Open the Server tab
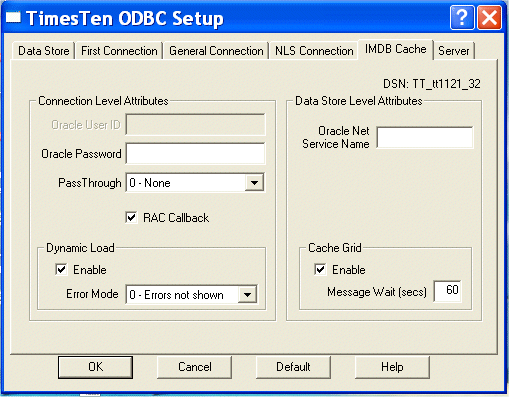Viewport: 509px width, 397px height. (x=454, y=51)
